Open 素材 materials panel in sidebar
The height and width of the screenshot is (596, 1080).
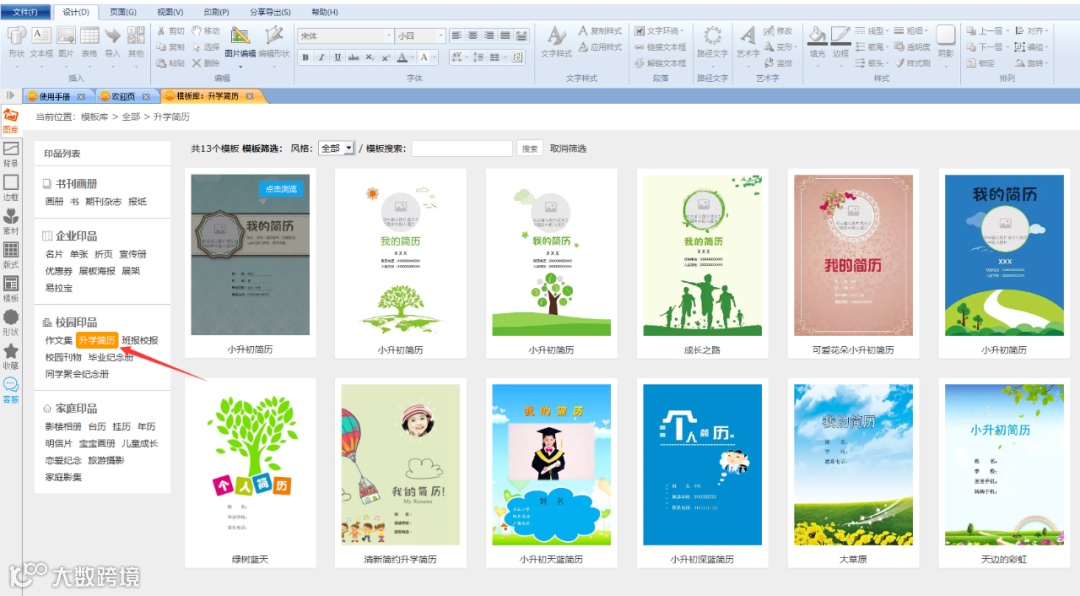[11, 222]
